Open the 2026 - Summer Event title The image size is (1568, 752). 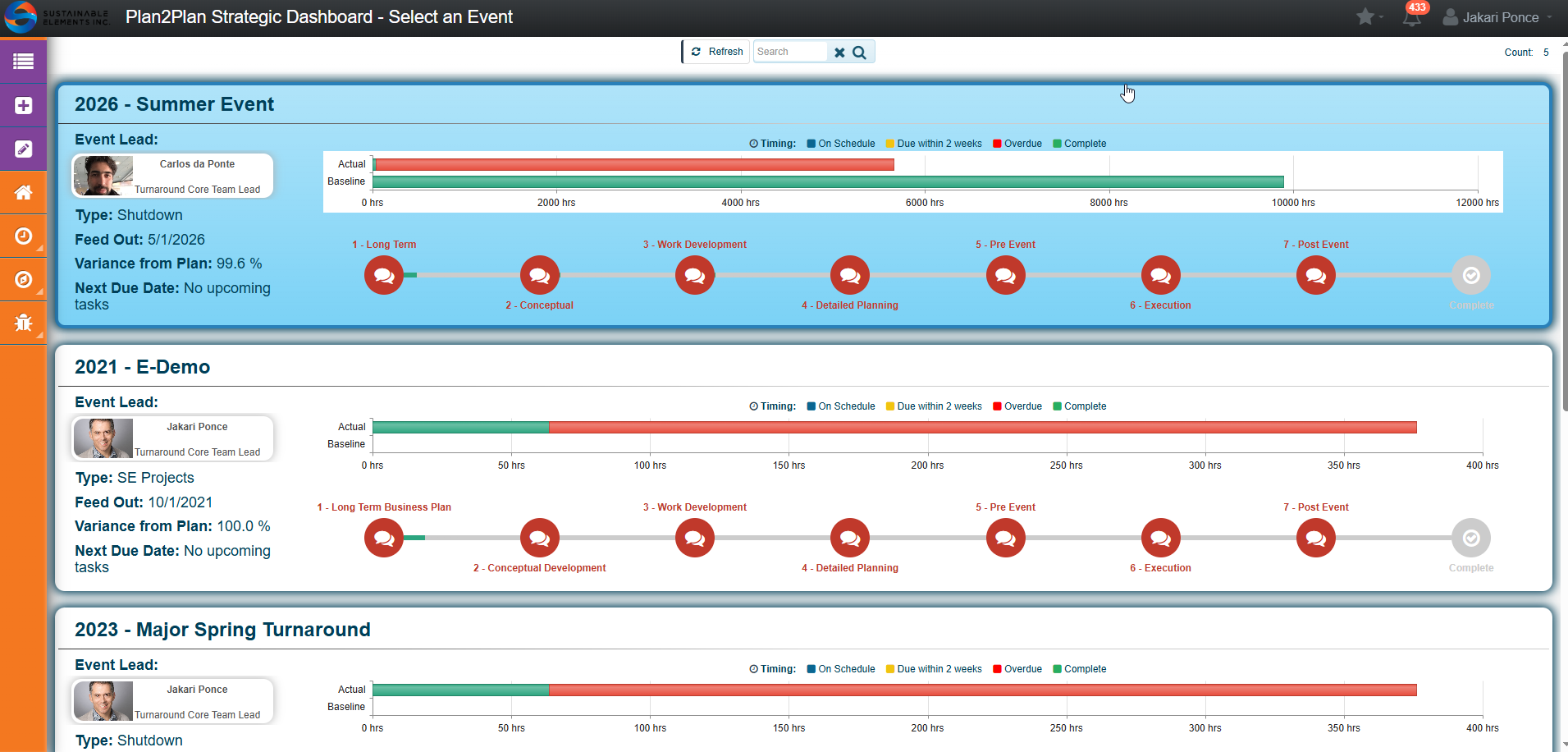tap(174, 104)
